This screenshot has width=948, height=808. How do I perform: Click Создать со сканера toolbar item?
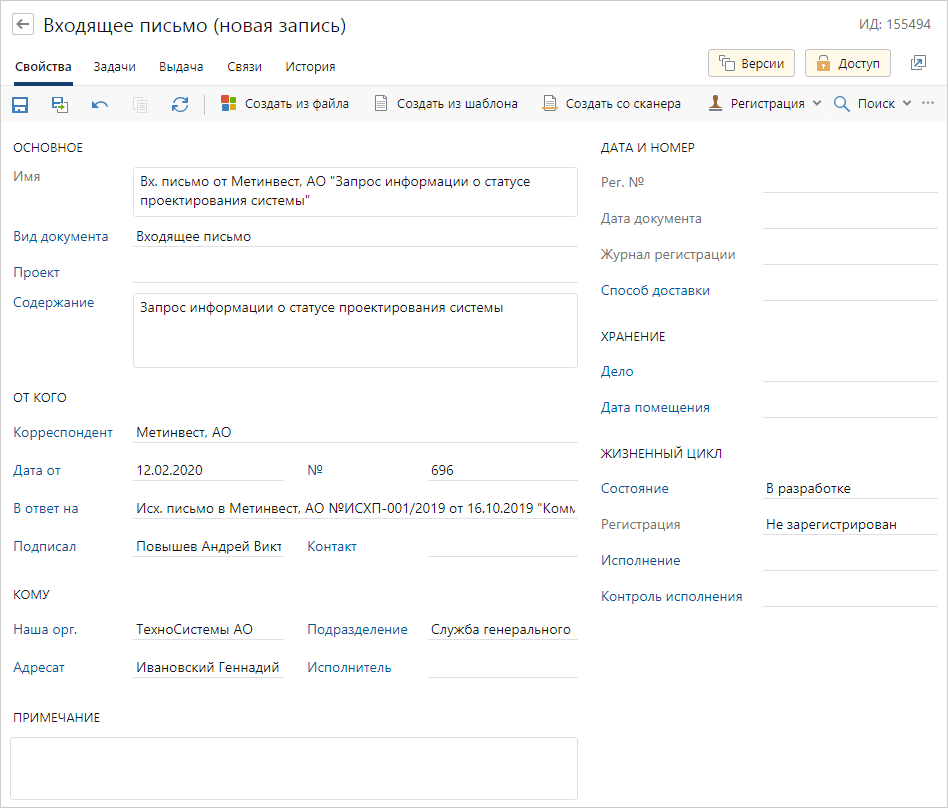[x=611, y=103]
